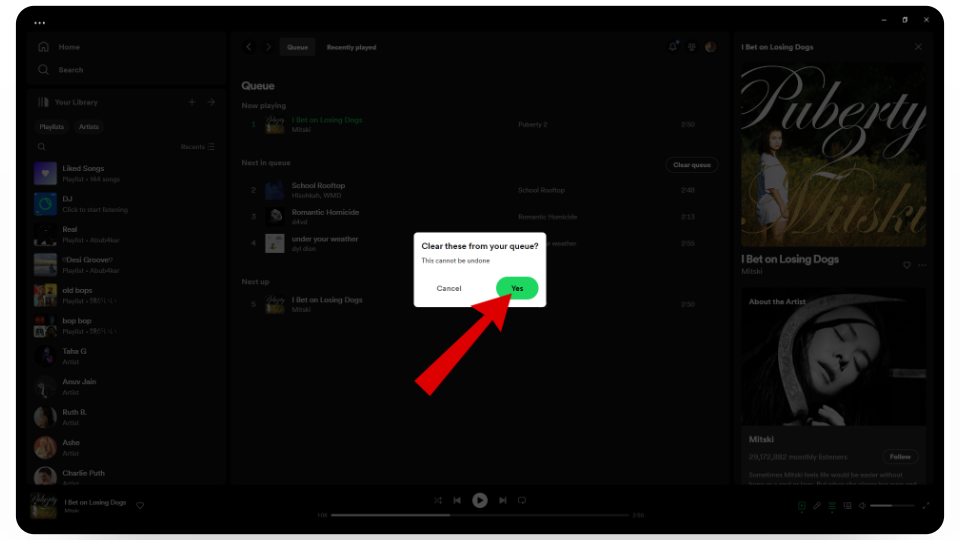Toggle Now Playing view icon
Viewport: 960px width, 540px height.
(x=801, y=506)
